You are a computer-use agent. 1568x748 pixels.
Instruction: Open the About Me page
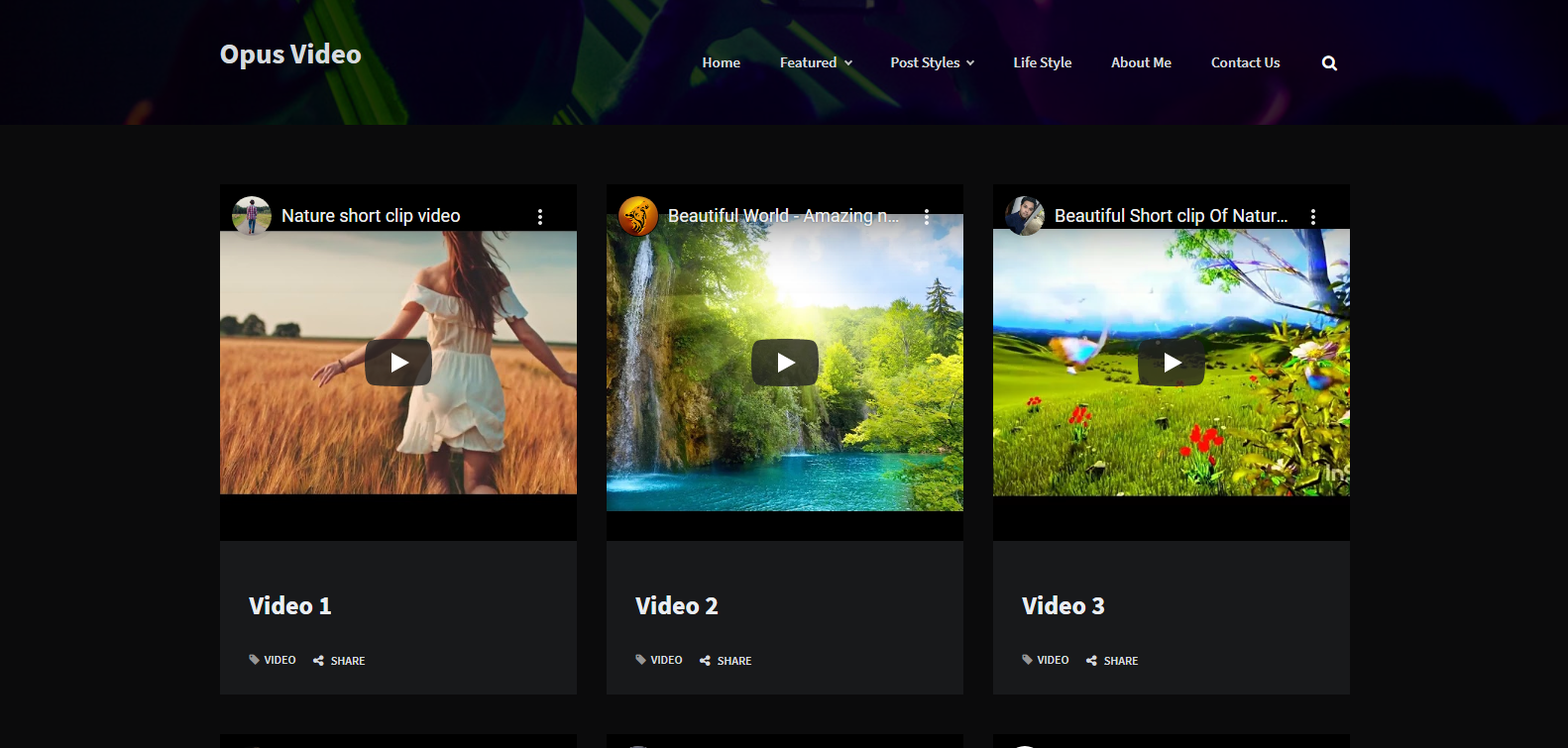pos(1141,62)
